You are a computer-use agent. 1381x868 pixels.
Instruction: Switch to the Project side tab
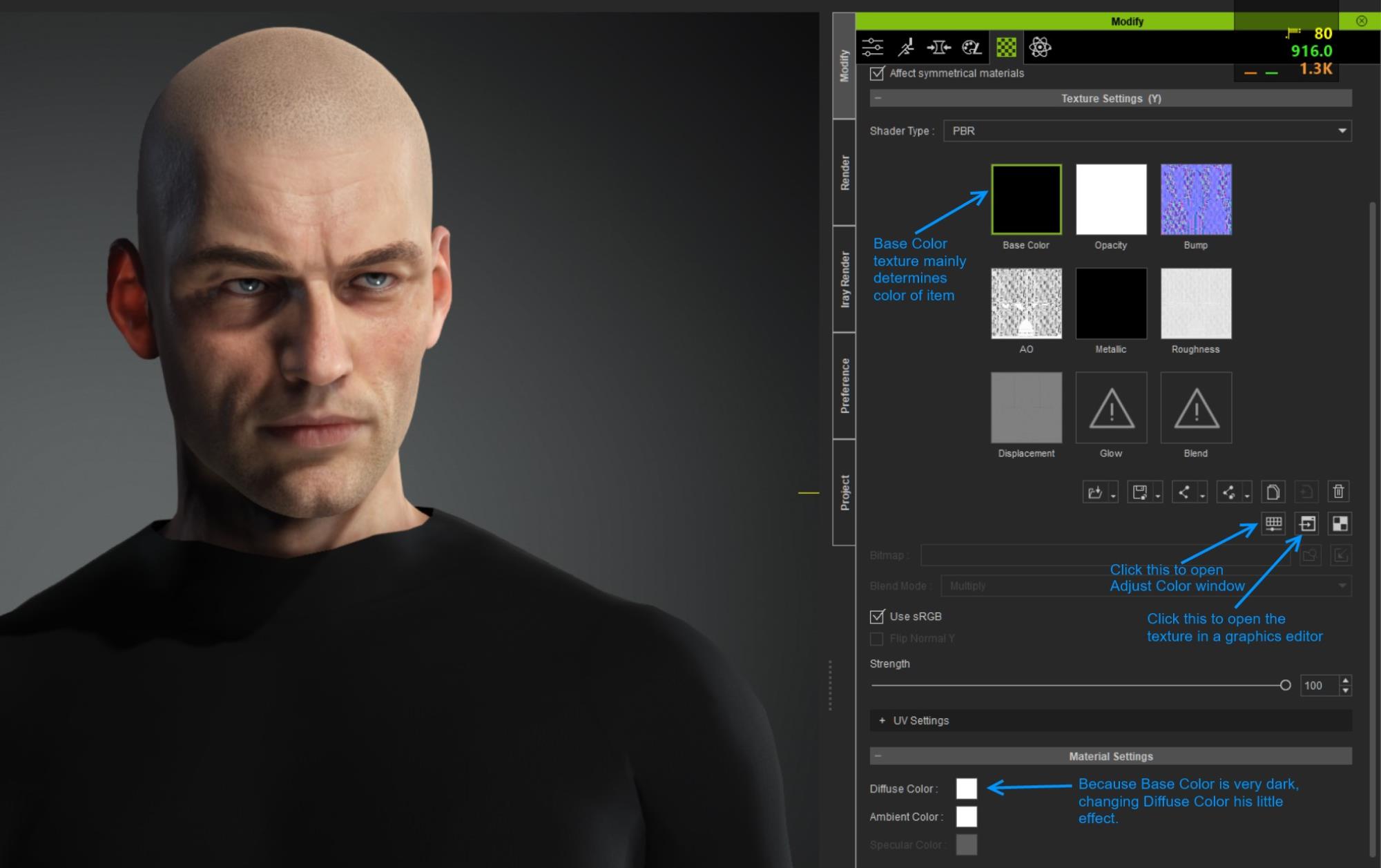pyautogui.click(x=844, y=492)
